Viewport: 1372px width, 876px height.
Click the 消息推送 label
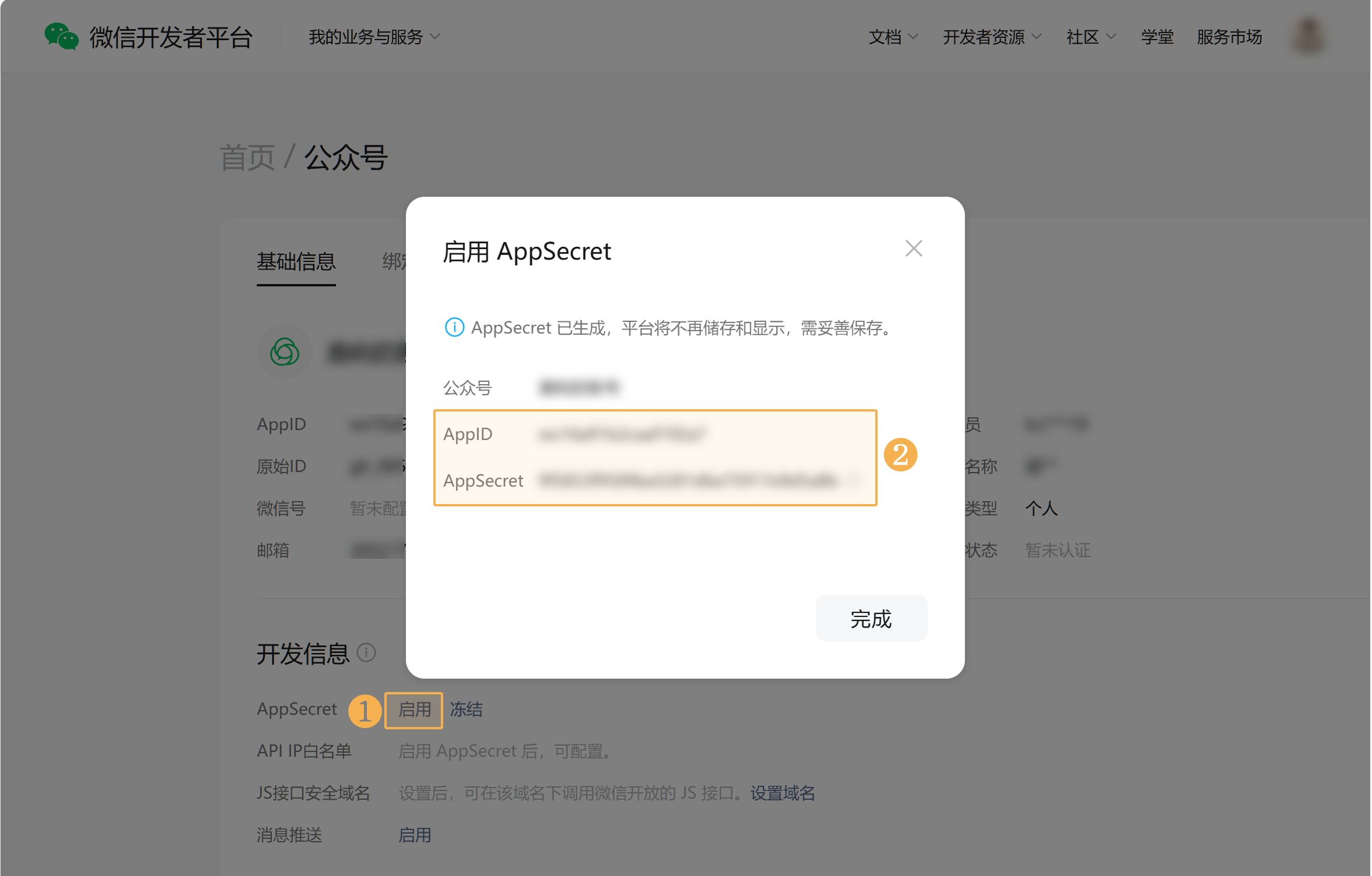(x=289, y=835)
